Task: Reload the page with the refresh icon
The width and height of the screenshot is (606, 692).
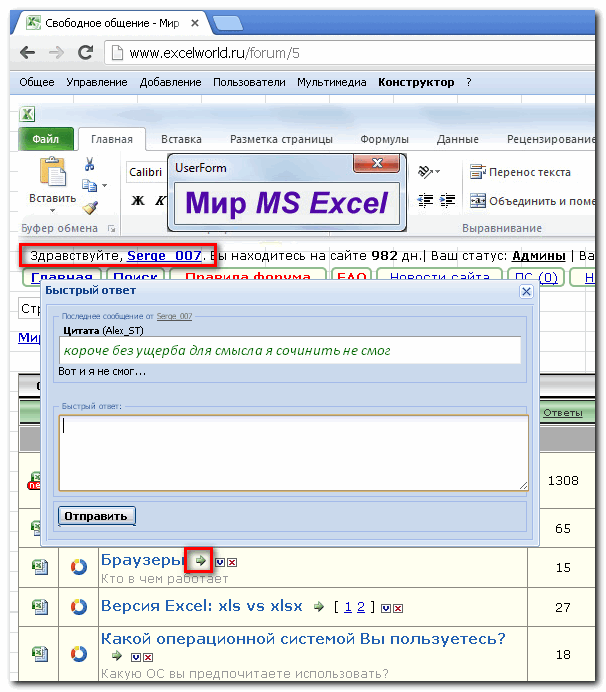Action: point(85,53)
